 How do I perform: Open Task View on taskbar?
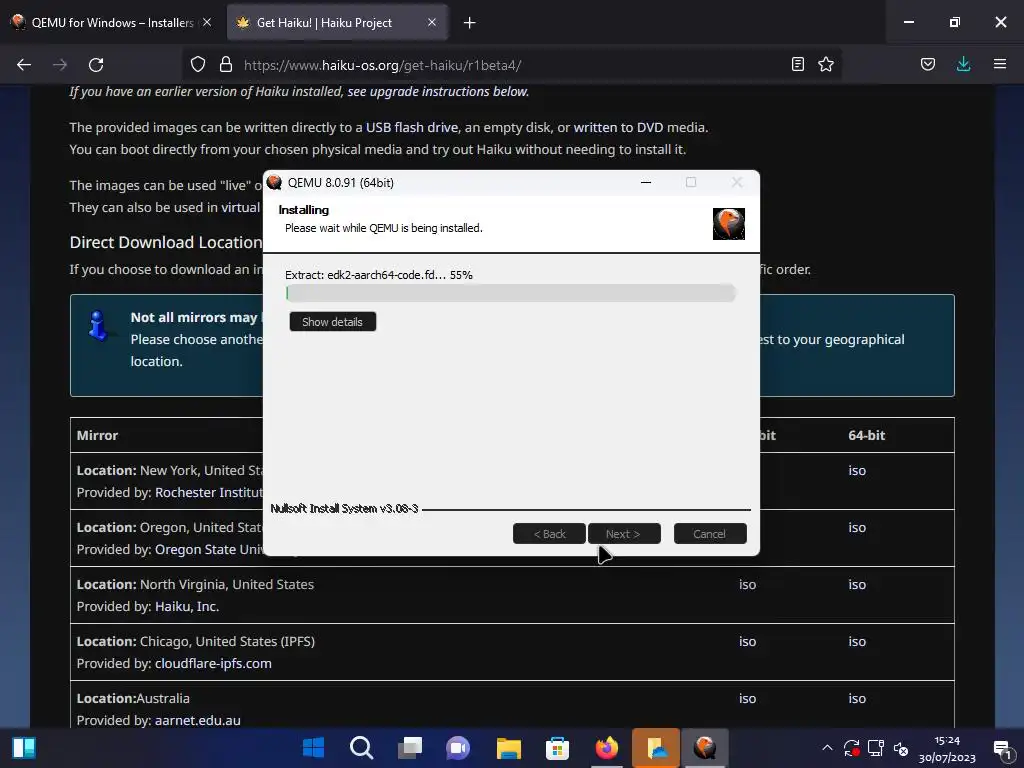coord(410,748)
